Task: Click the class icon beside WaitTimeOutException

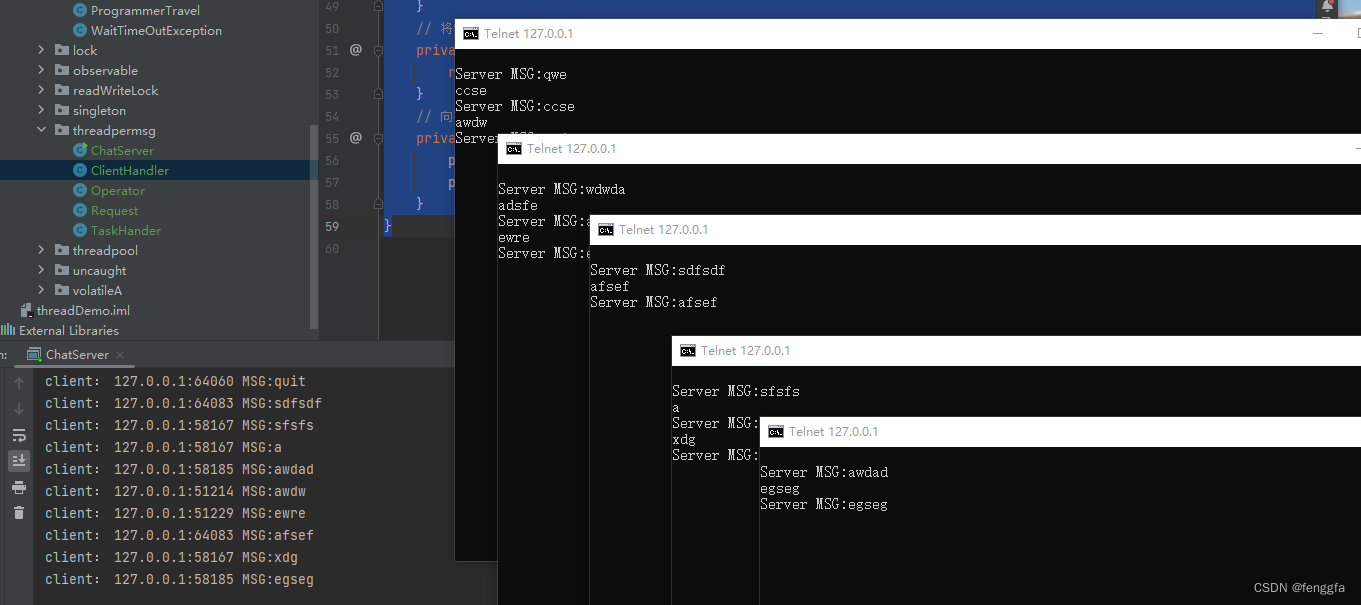Action: point(80,30)
